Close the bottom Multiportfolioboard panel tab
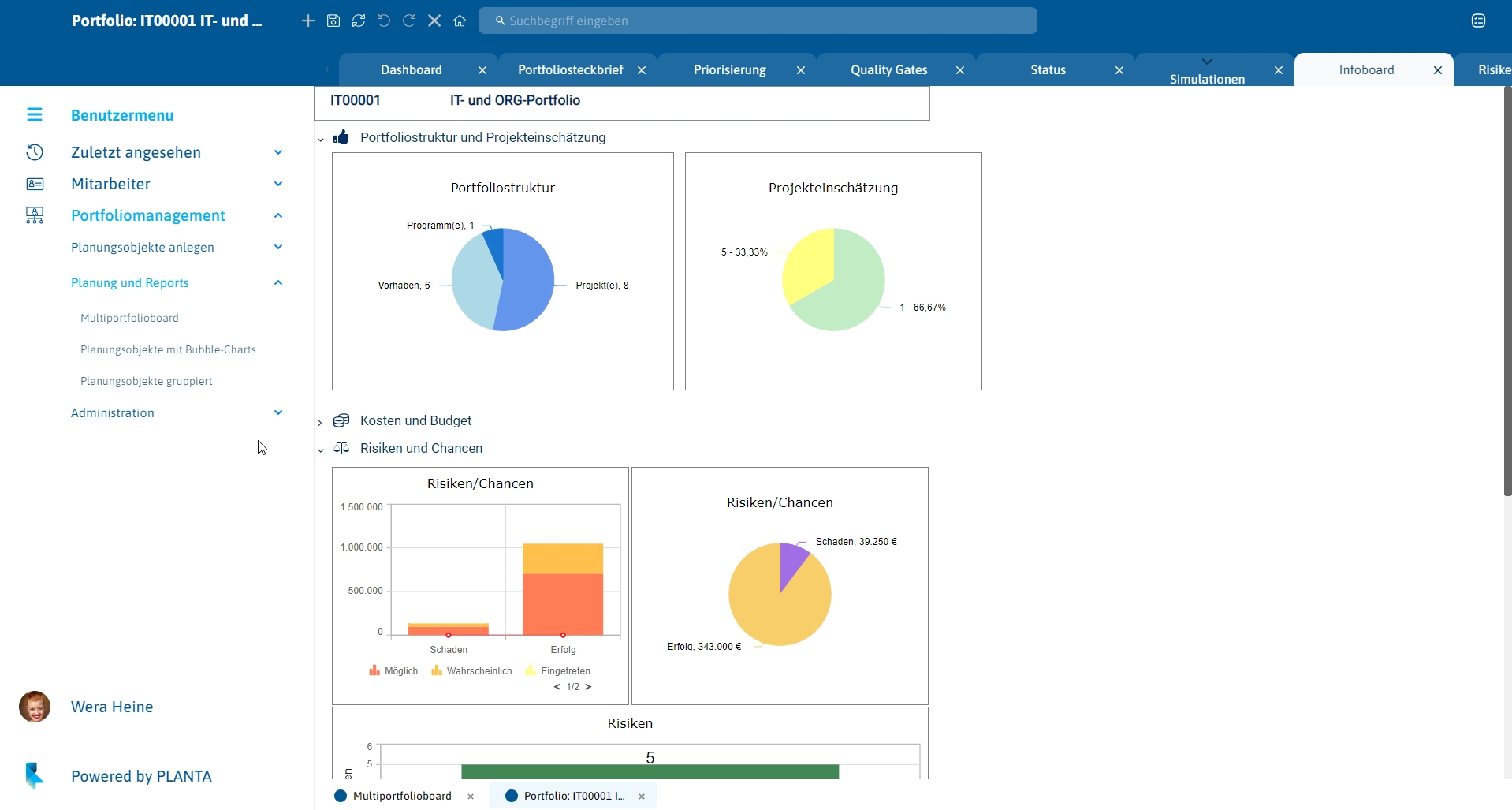 point(471,797)
